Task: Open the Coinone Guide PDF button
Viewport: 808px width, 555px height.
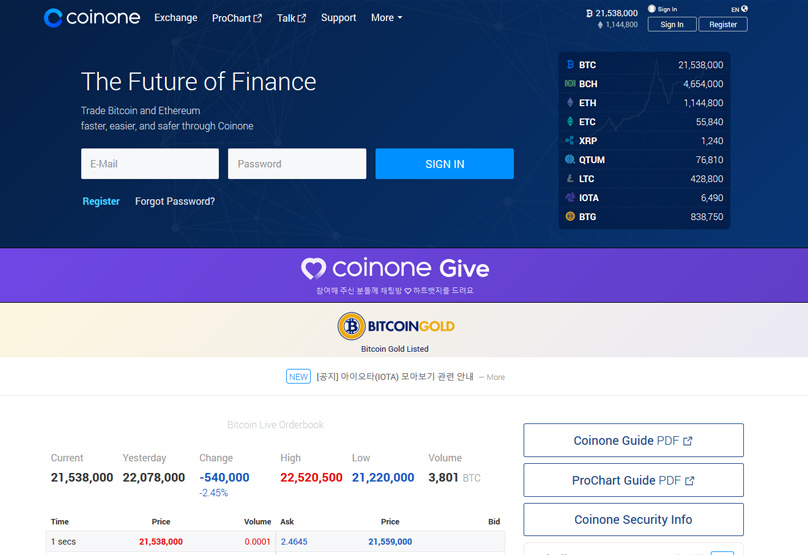Action: (633, 440)
